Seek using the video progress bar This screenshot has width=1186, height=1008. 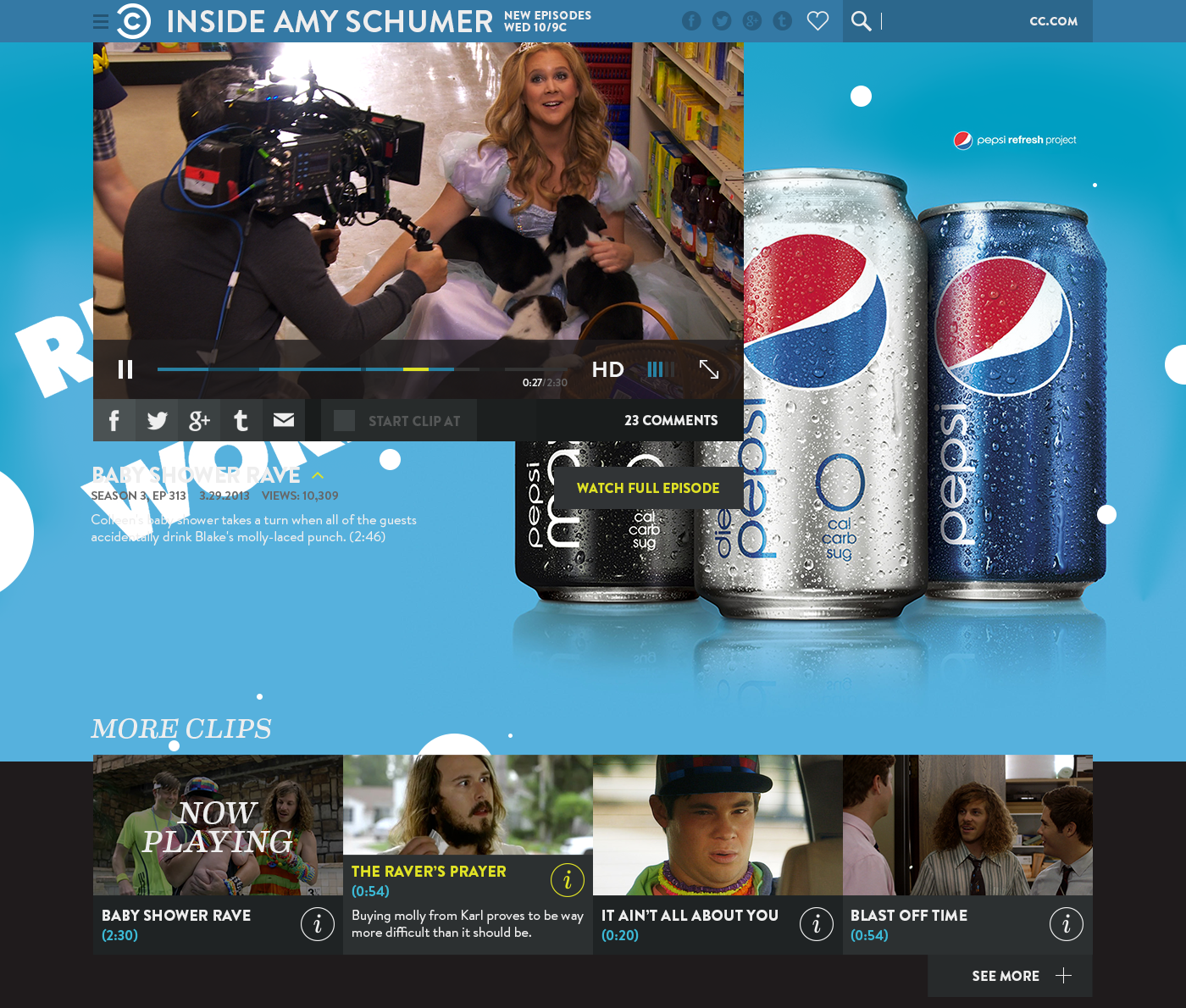361,369
